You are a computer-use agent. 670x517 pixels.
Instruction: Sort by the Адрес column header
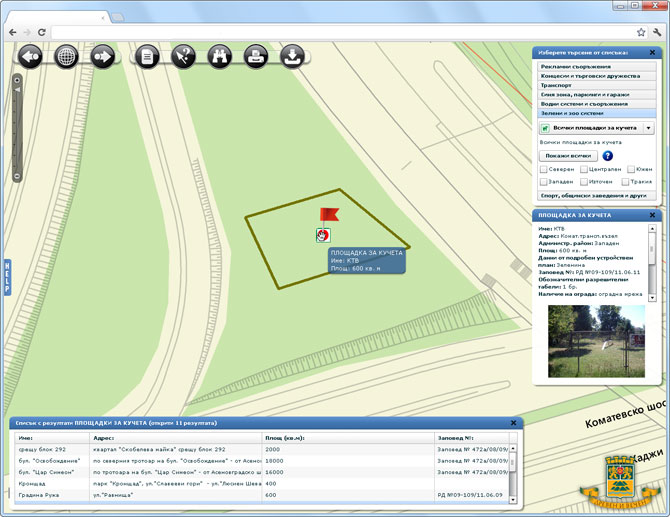(x=176, y=438)
